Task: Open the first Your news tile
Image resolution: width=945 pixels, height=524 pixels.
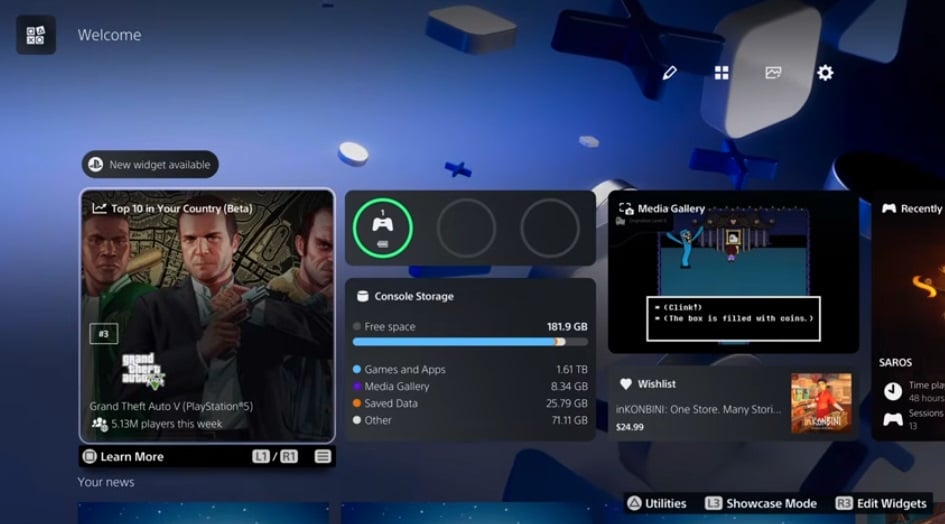Action: tap(204, 513)
